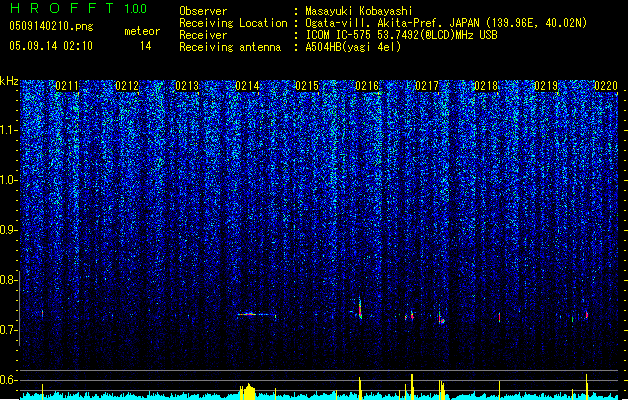Select the file name 0509140210.png
This screenshot has height=400, width=629.
(51, 26)
